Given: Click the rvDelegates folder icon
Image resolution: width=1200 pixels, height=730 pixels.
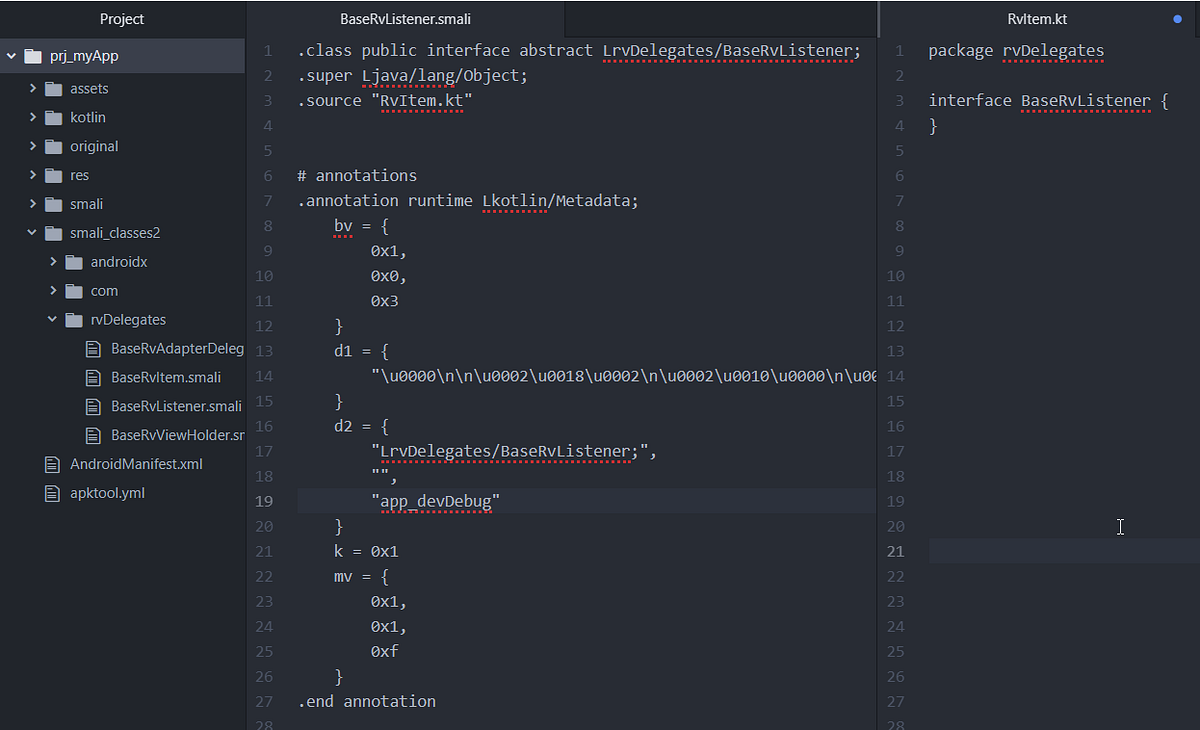Looking at the screenshot, I should click(x=75, y=319).
